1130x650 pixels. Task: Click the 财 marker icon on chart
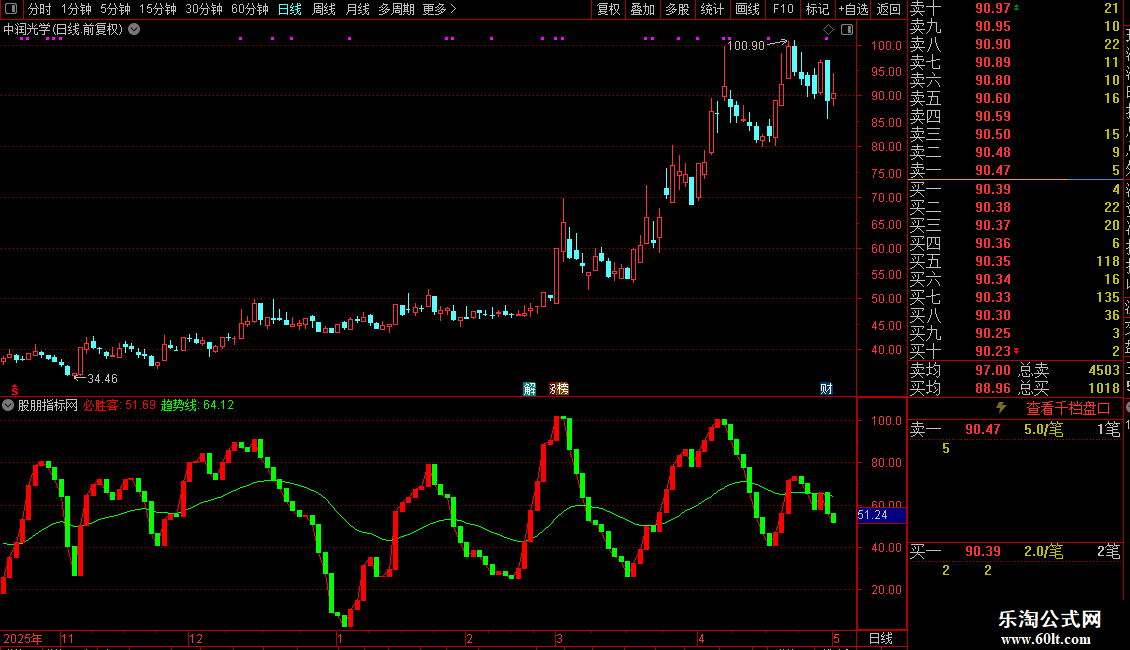point(827,389)
